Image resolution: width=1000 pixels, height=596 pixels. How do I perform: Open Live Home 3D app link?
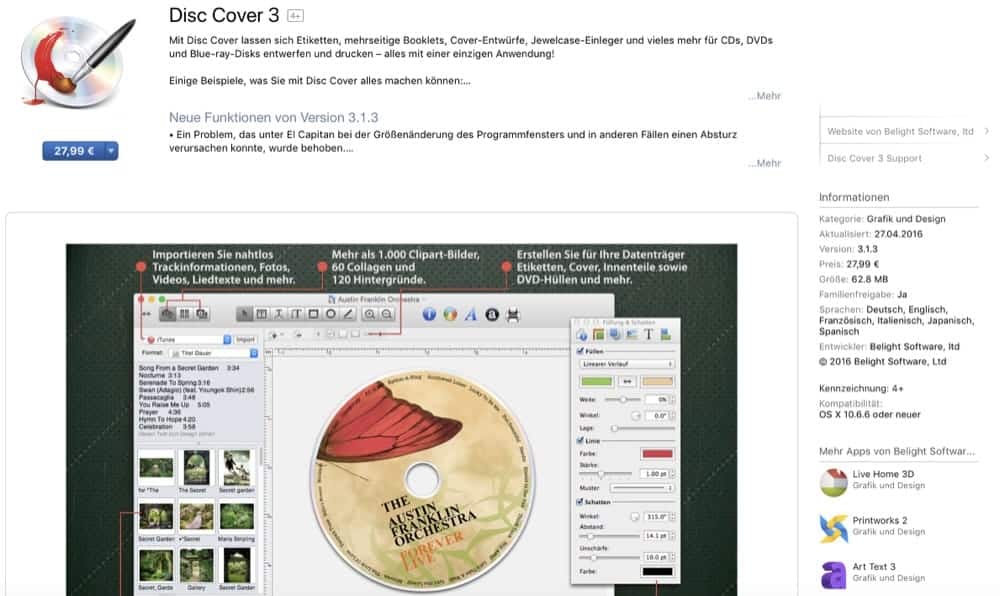(x=883, y=474)
